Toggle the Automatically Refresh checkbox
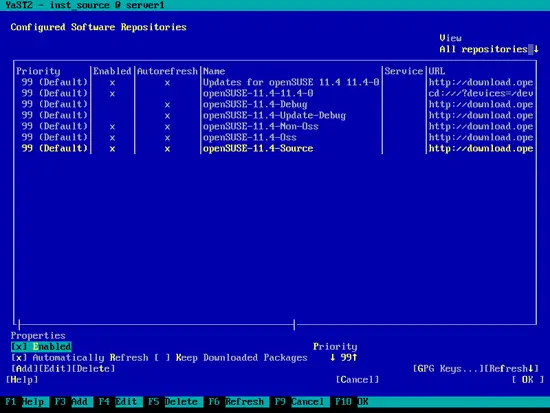 coord(80,358)
